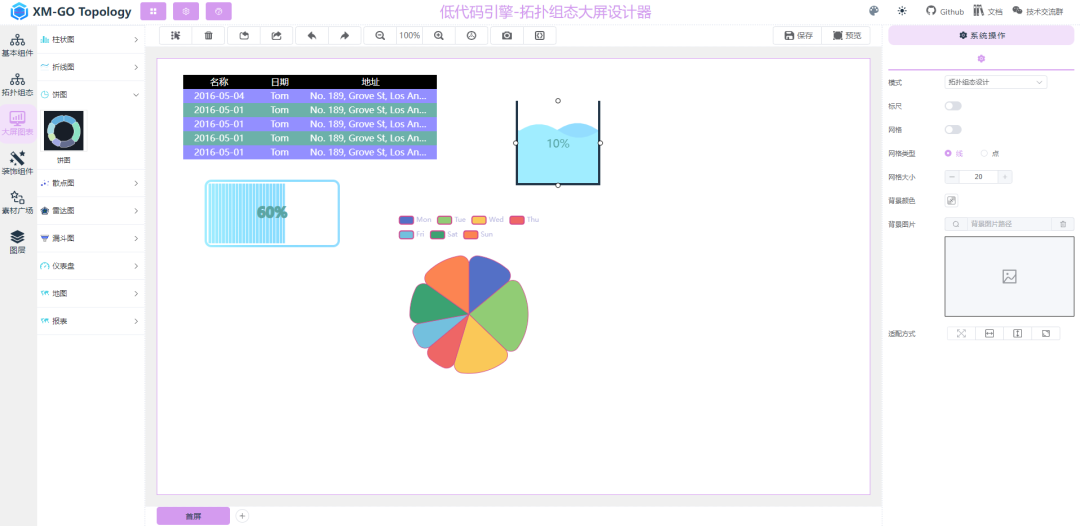Click the delete (trash) toolbar icon
This screenshot has height=526, width=1080.
pyautogui.click(x=208, y=36)
